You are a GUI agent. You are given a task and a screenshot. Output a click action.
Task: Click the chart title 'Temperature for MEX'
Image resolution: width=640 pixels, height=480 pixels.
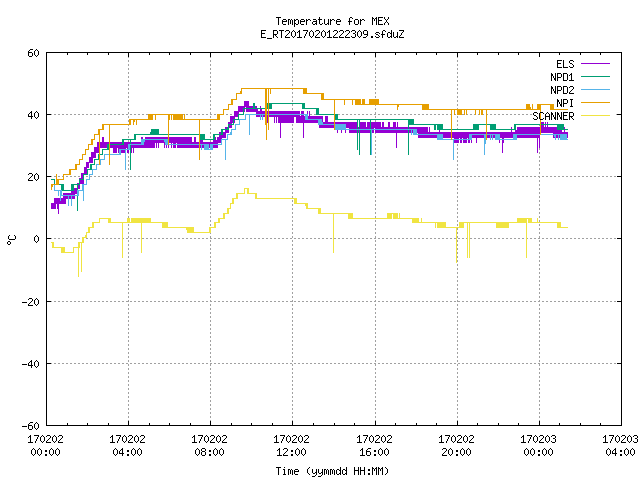[x=332, y=21]
